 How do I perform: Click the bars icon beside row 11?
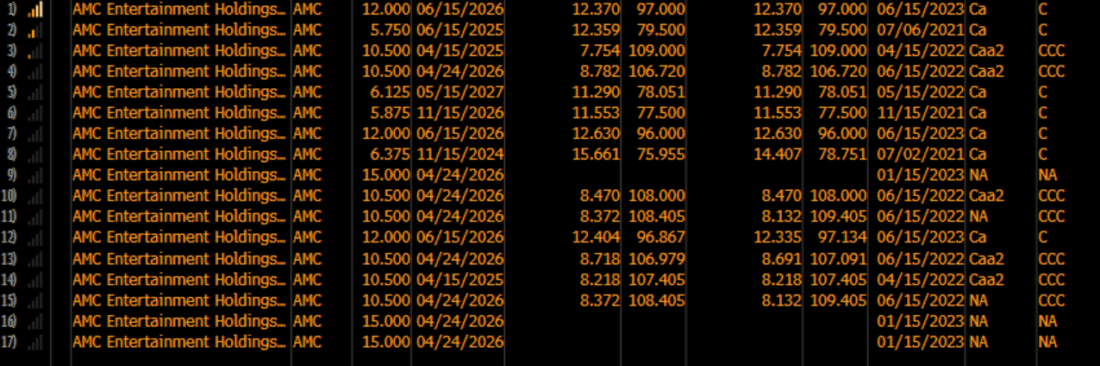[35, 217]
